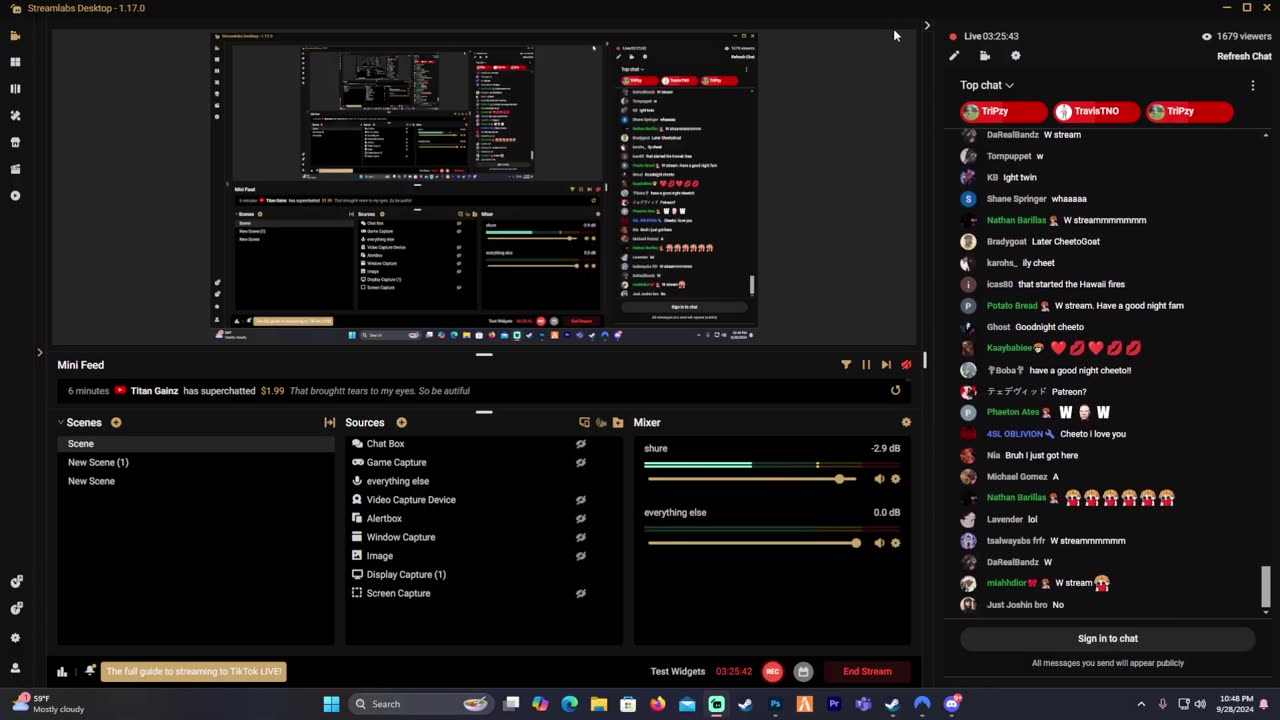Click the Mini Feed filter funnel icon
This screenshot has width=1280, height=720.
pos(846,365)
